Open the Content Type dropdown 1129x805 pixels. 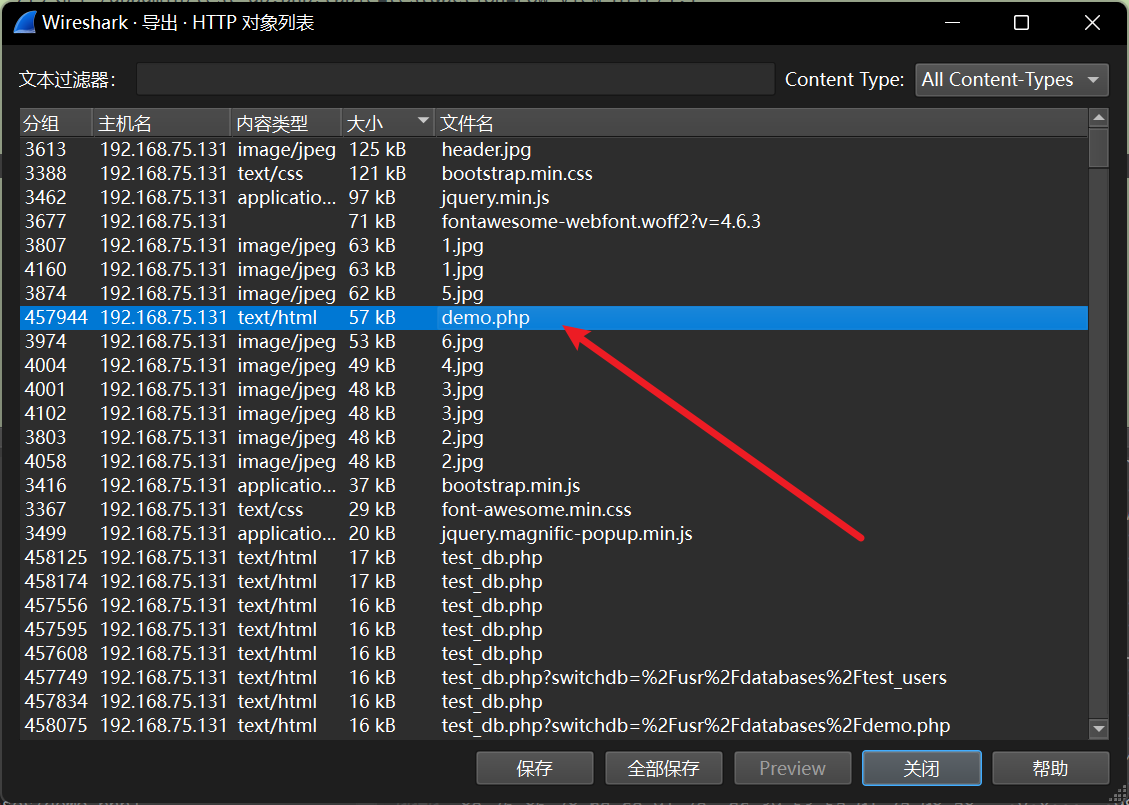[x=1011, y=80]
